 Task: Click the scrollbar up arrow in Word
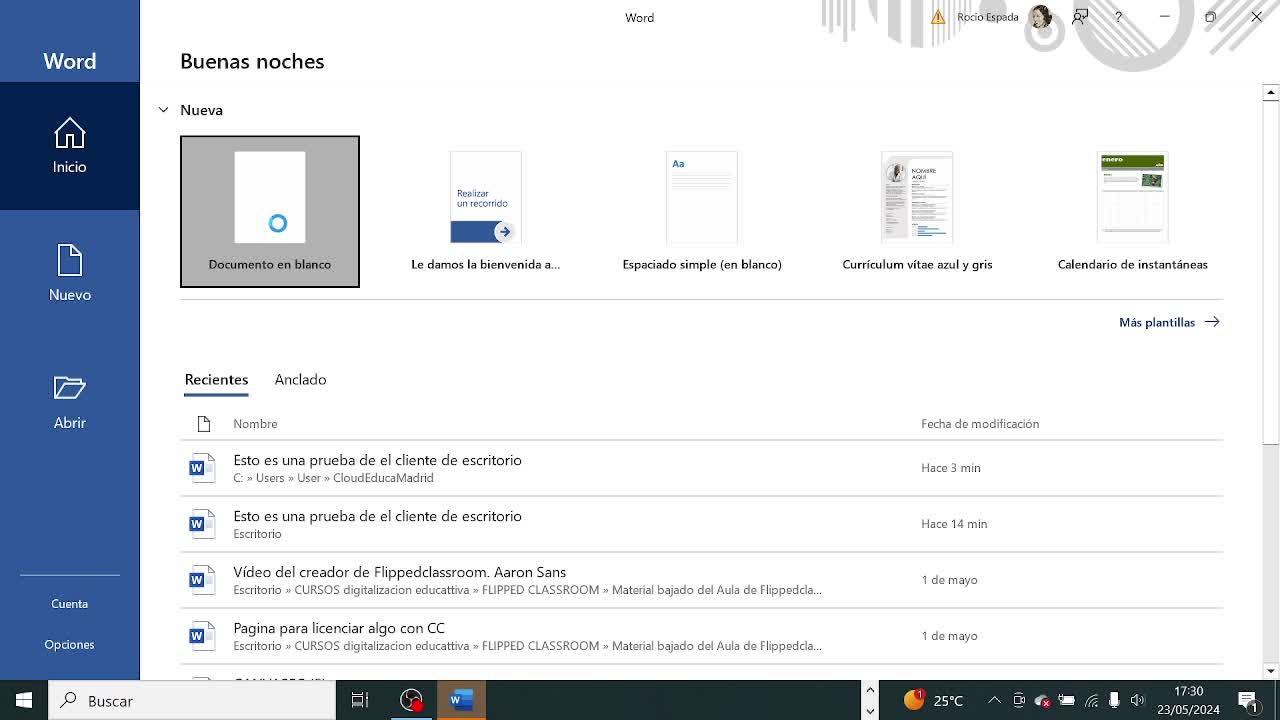[x=1271, y=92]
